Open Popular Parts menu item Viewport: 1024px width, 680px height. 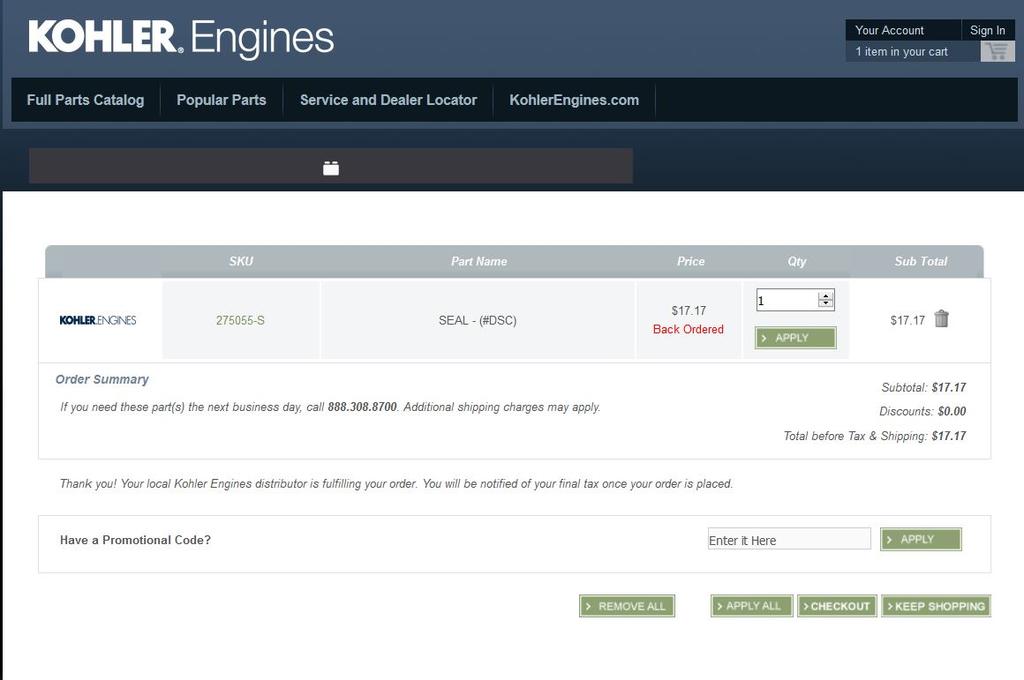click(x=221, y=100)
